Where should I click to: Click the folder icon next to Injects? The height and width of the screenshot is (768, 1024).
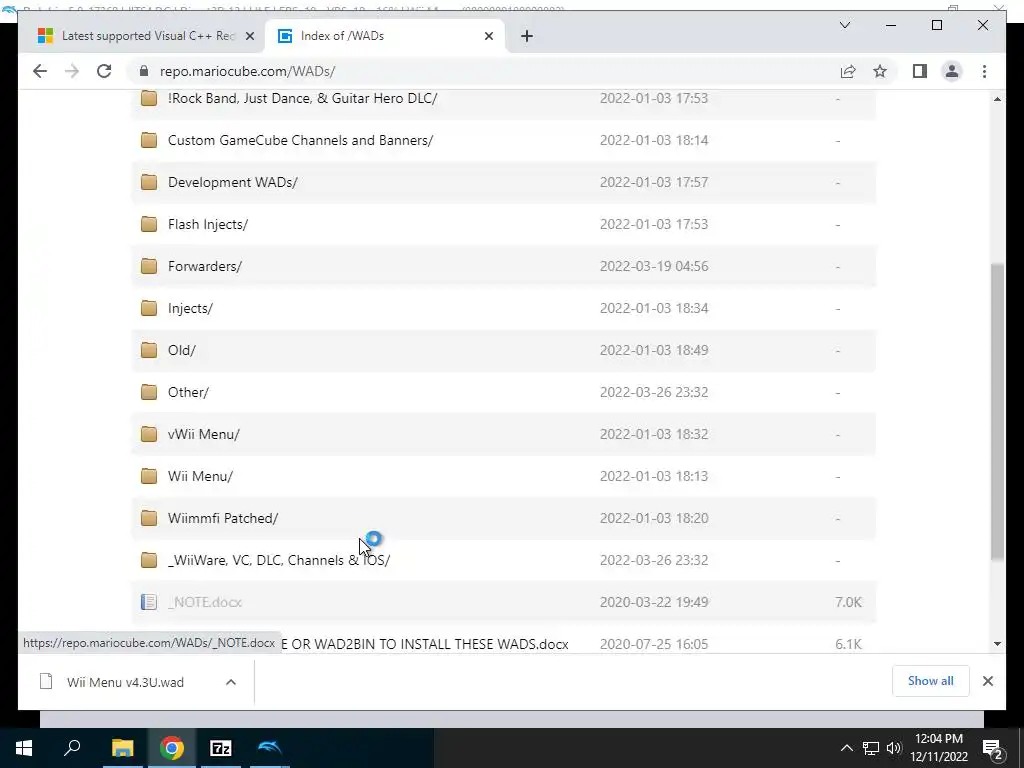point(149,308)
